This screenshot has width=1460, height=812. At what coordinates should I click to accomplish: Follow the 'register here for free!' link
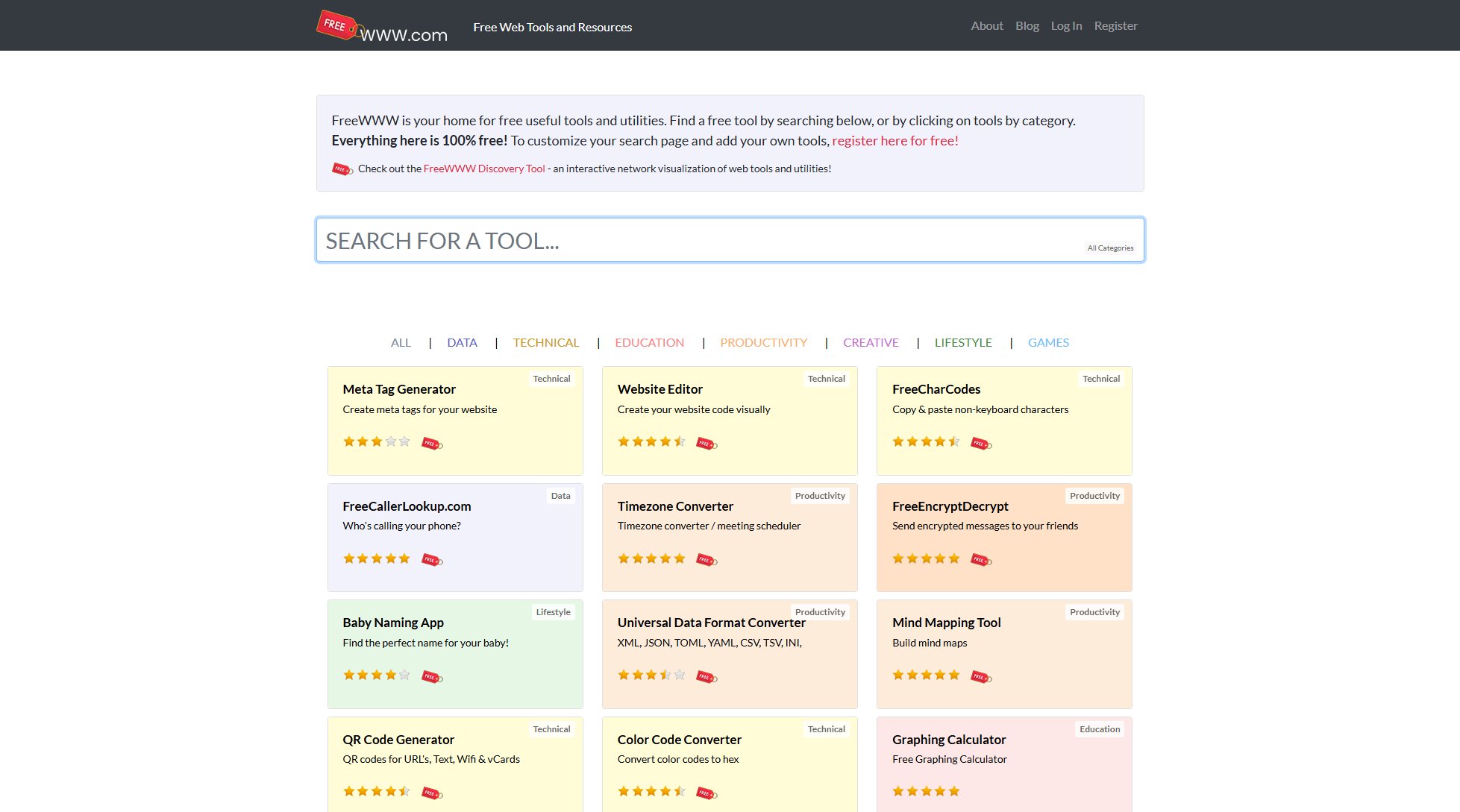895,141
